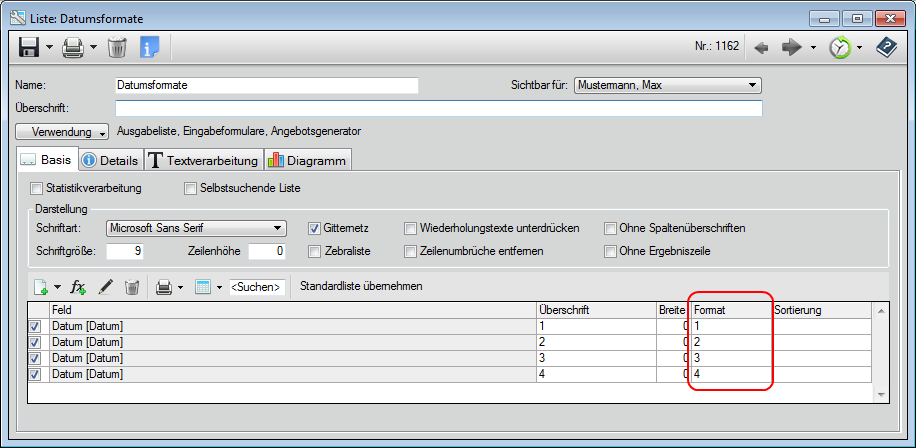The image size is (916, 448).
Task: Click the Sortierung column header
Action: point(823,310)
